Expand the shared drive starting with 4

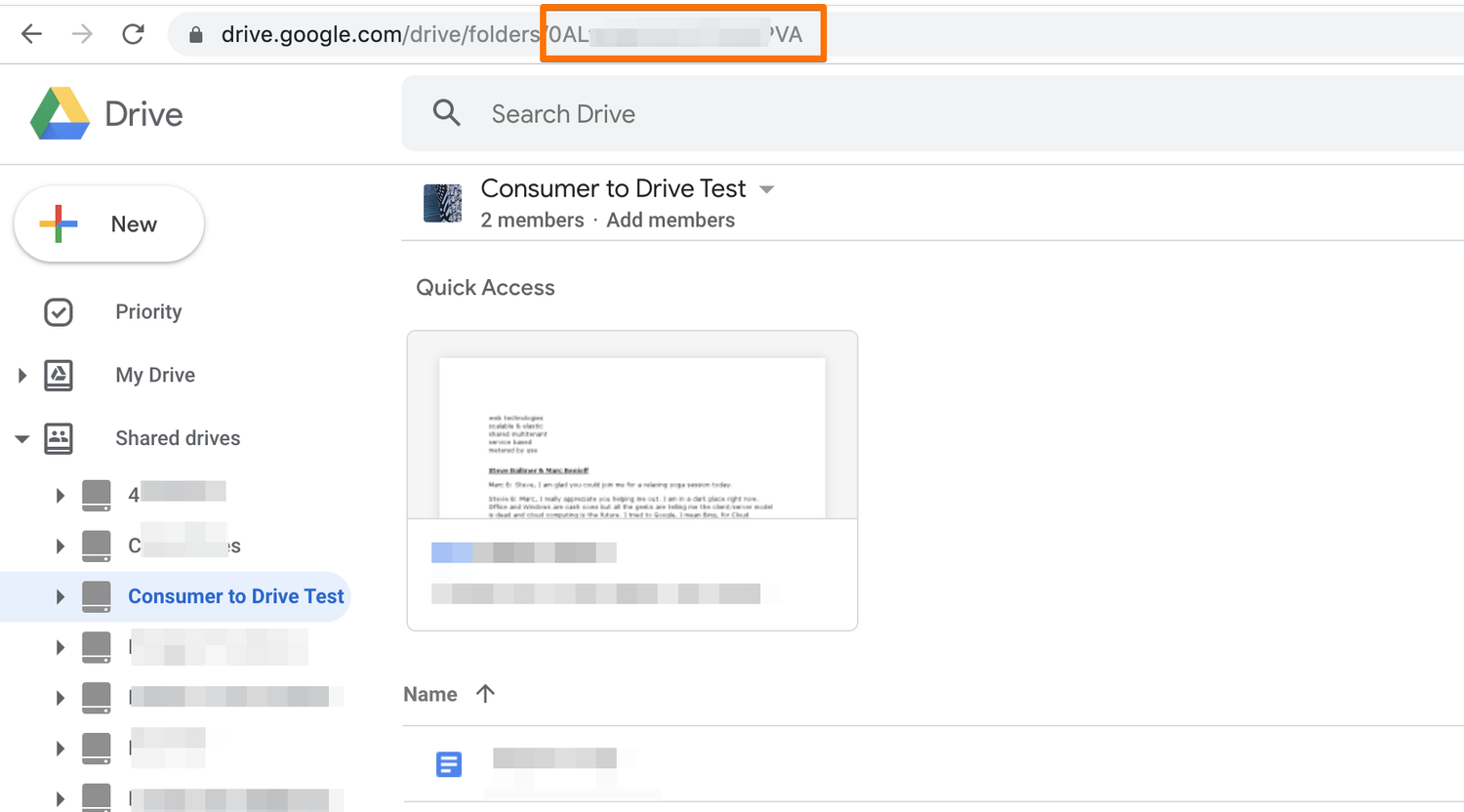click(60, 495)
